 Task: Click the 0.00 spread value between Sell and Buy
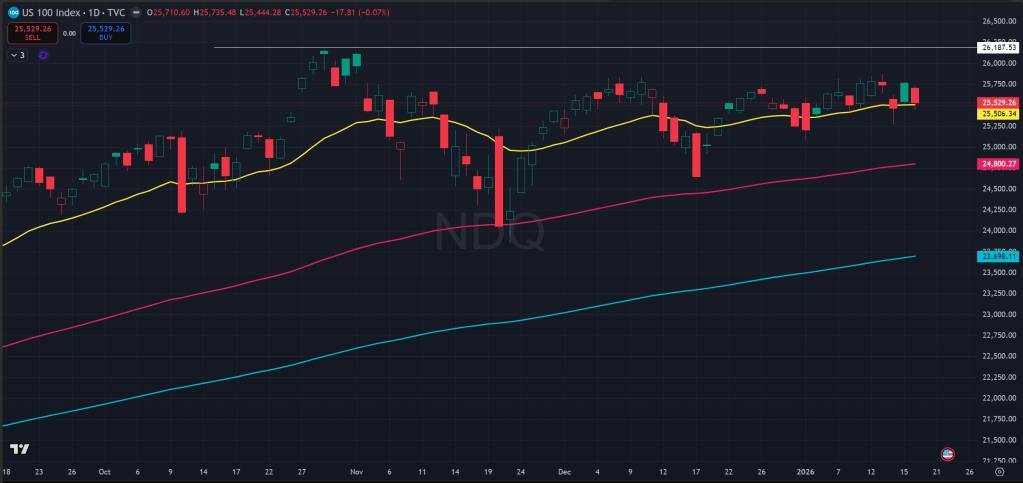(x=69, y=33)
